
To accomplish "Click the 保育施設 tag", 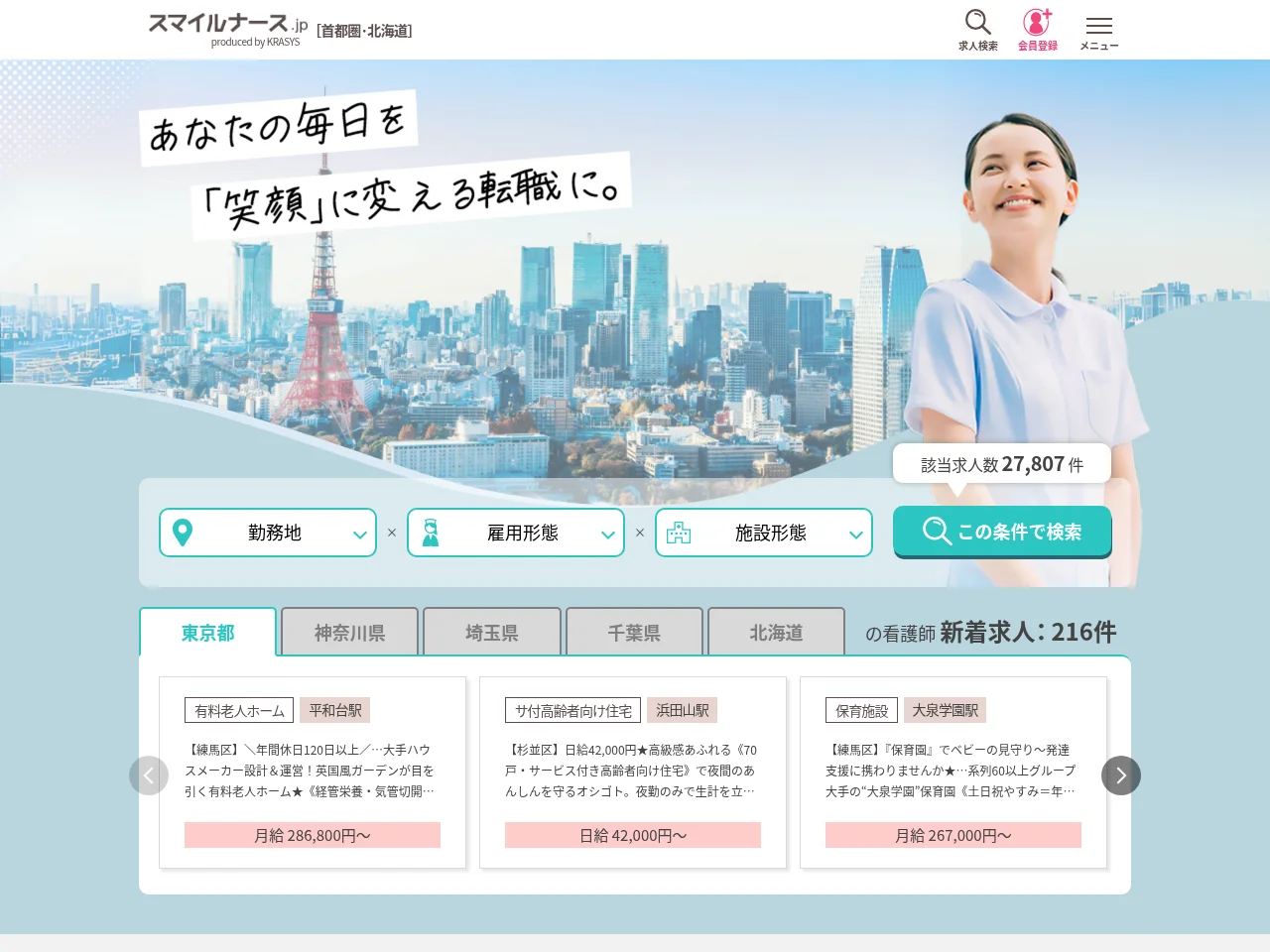I will tap(861, 710).
